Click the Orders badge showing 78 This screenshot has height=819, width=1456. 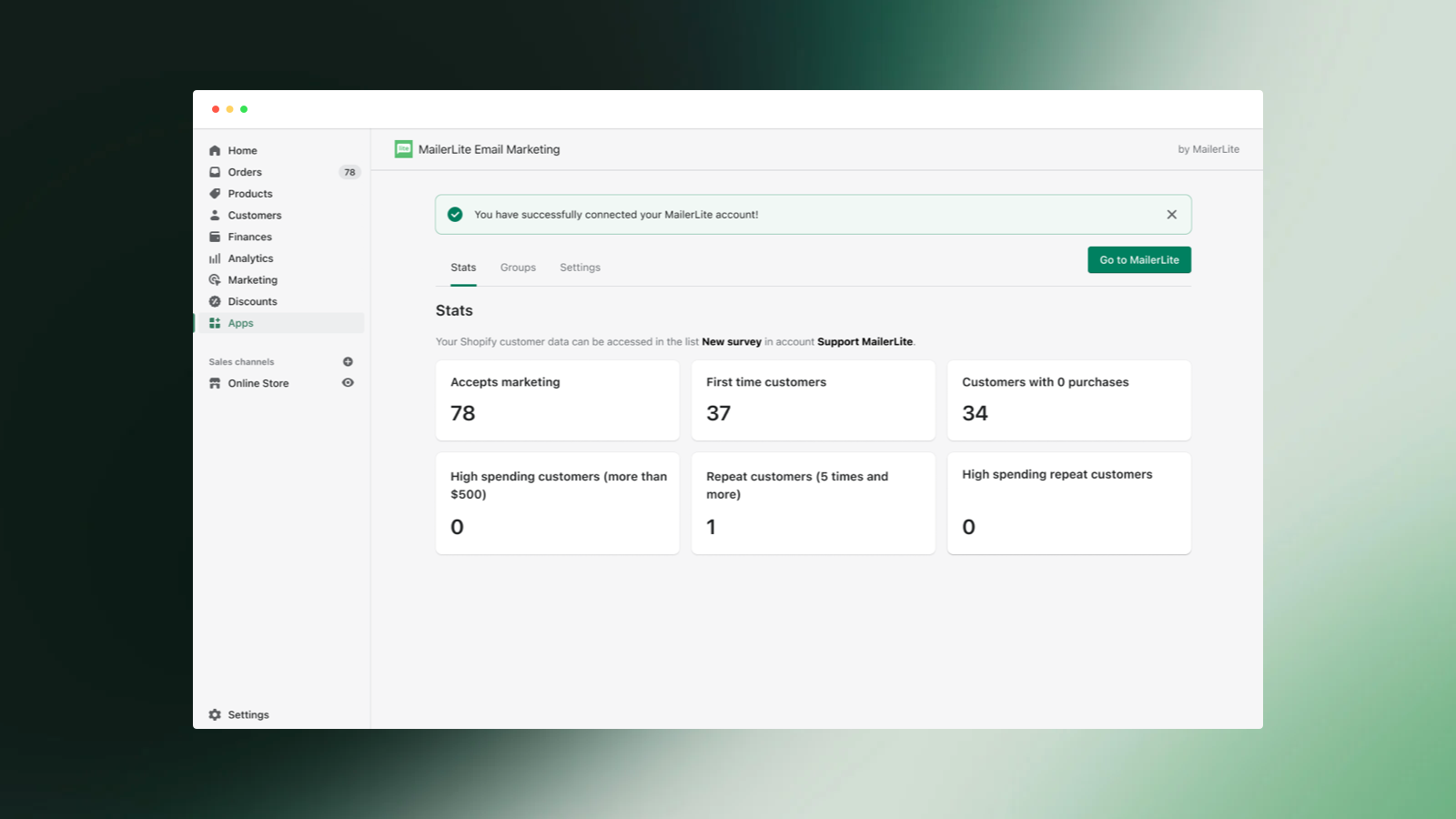pos(349,172)
